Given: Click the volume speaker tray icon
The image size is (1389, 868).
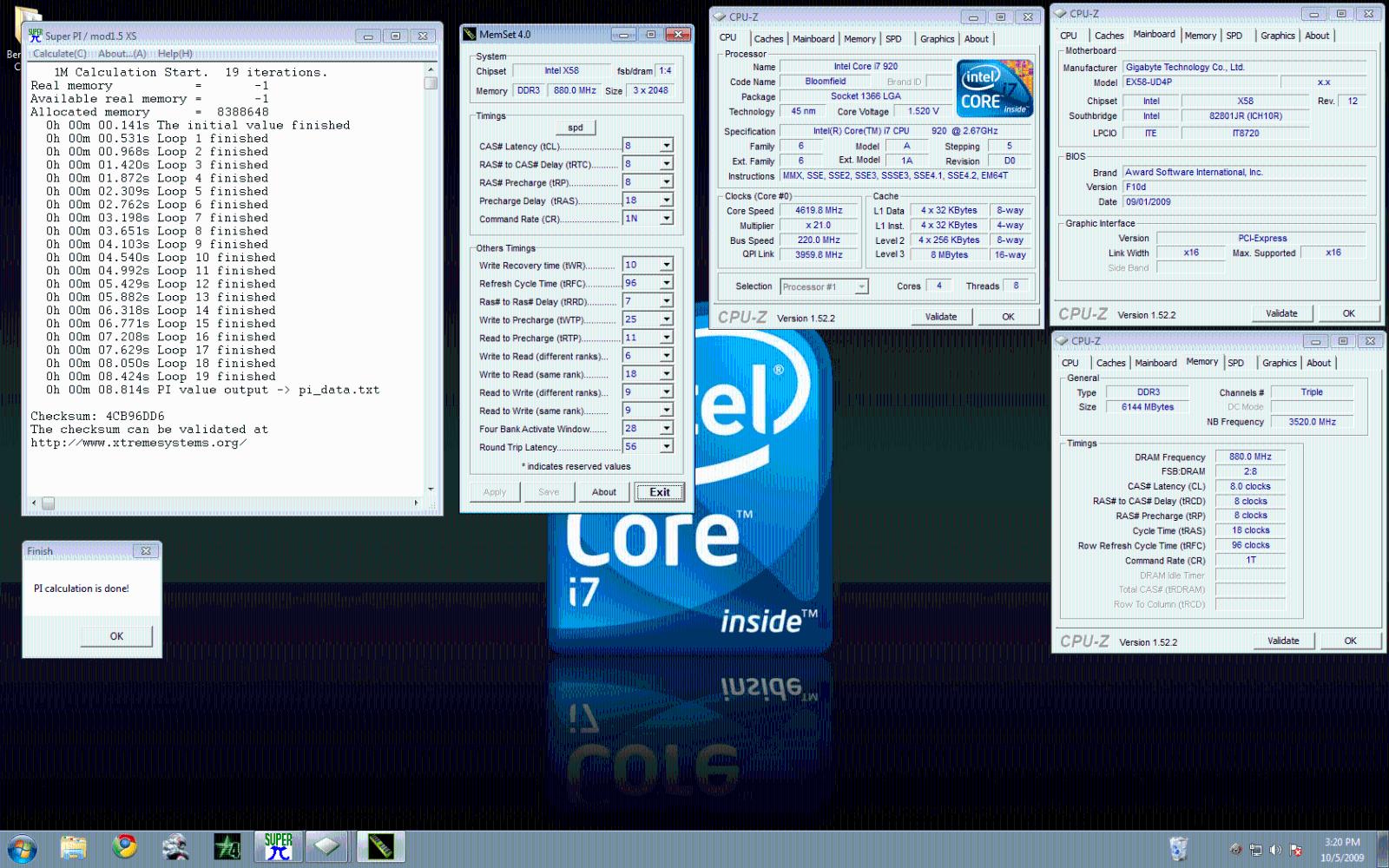Looking at the screenshot, I should coord(1275,850).
